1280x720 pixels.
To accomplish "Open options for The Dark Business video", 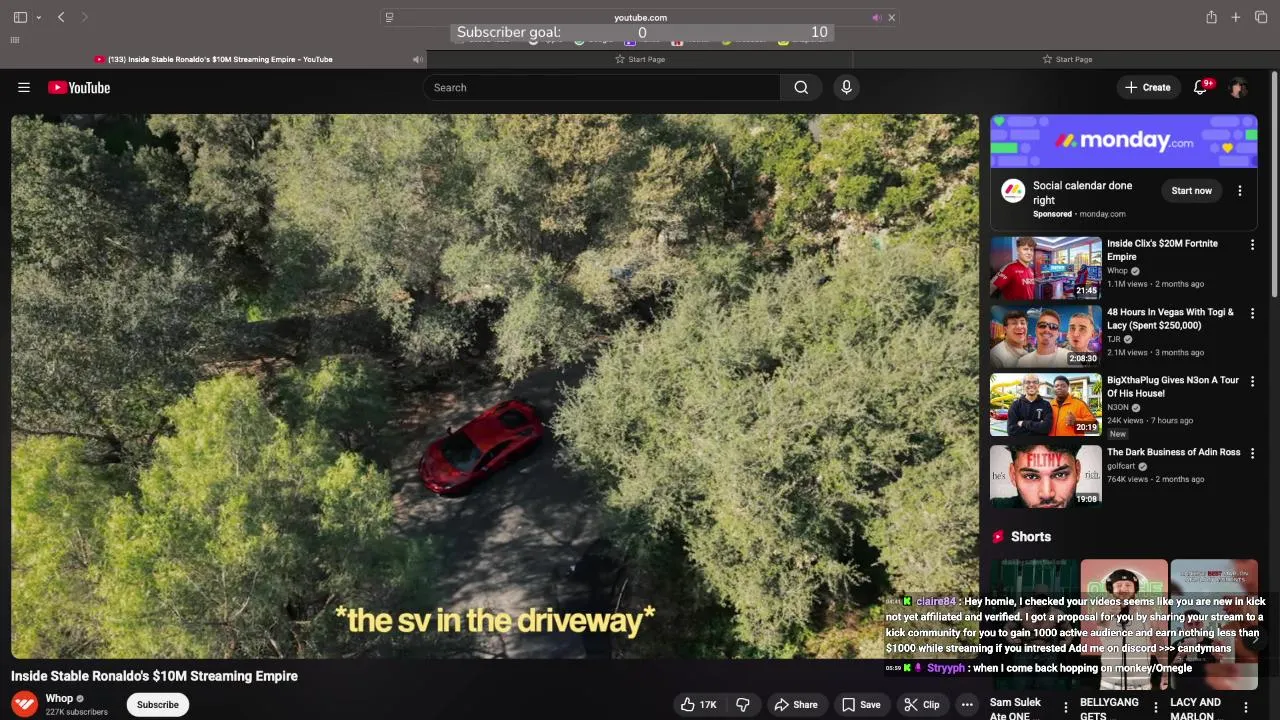I will [1252, 454].
